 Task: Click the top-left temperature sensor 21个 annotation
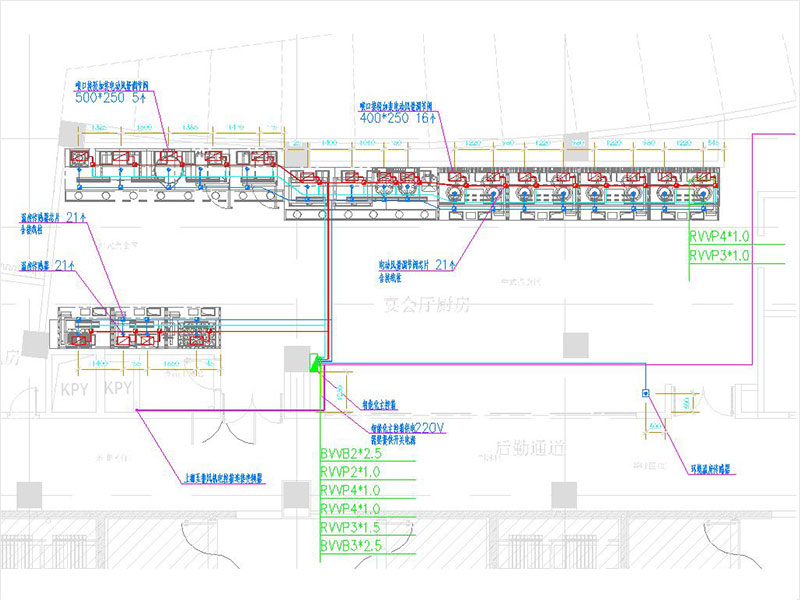pyautogui.click(x=50, y=218)
